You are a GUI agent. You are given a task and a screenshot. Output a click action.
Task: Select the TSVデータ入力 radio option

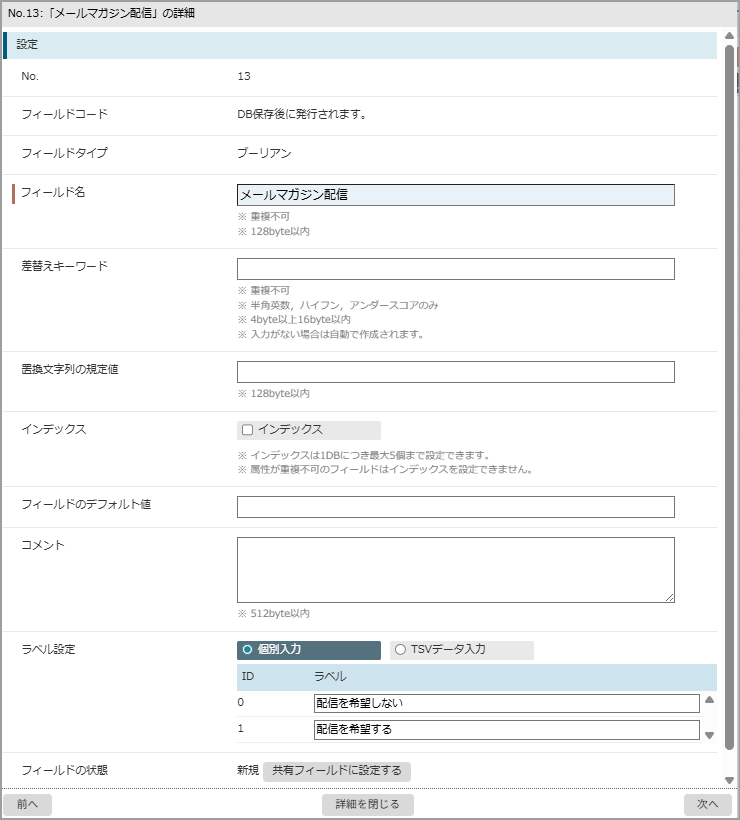click(401, 650)
